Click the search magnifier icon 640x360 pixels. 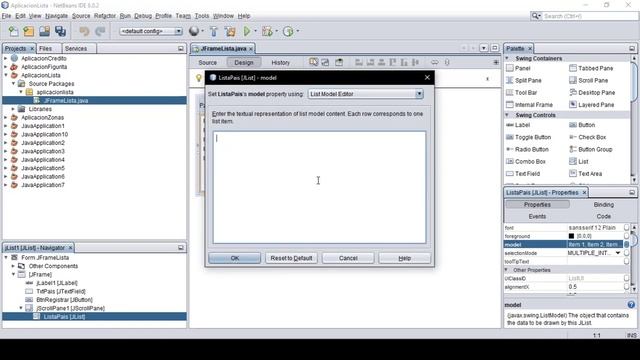click(536, 16)
